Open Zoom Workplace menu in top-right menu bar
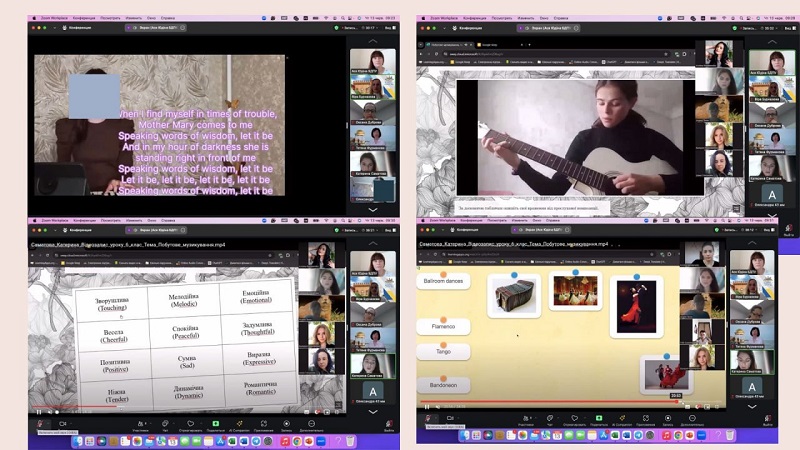This screenshot has height=450, width=800. 442,18
